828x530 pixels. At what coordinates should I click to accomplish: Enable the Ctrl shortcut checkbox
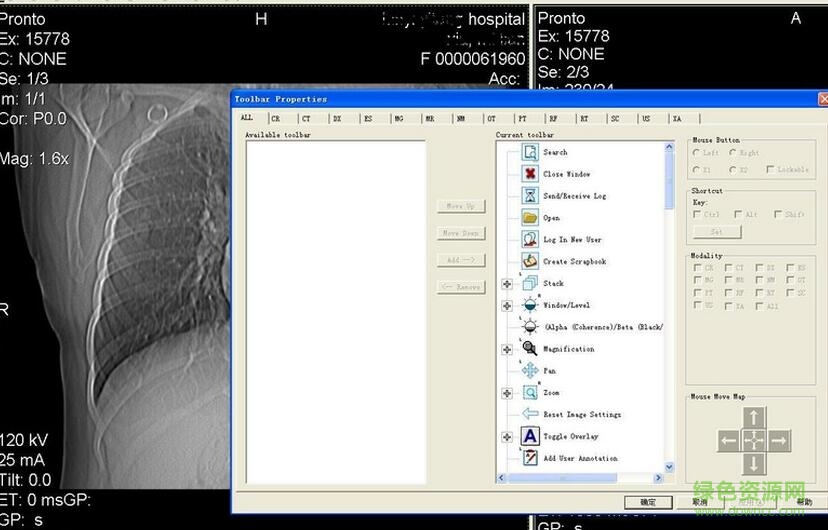697,214
